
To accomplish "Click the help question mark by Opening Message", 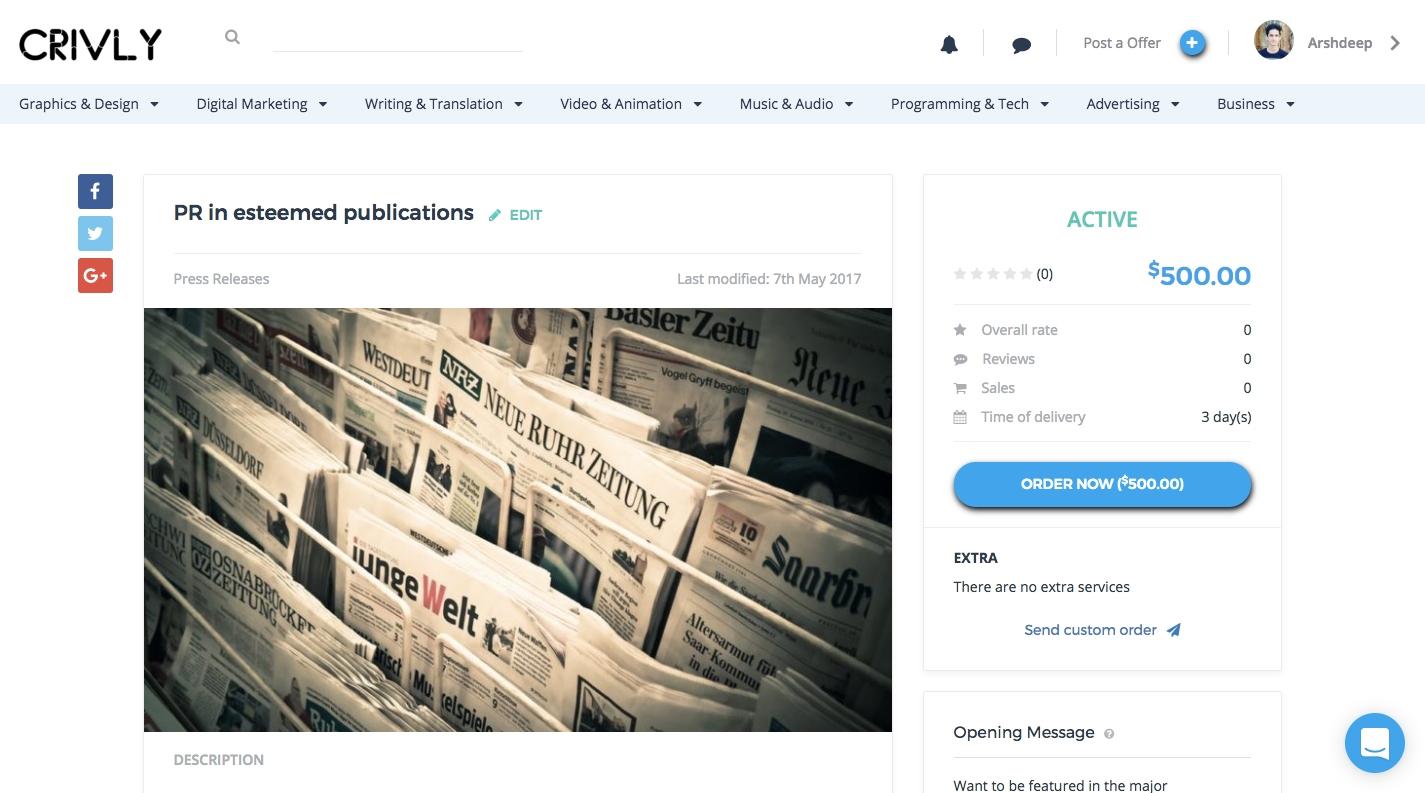I will click(x=1109, y=734).
